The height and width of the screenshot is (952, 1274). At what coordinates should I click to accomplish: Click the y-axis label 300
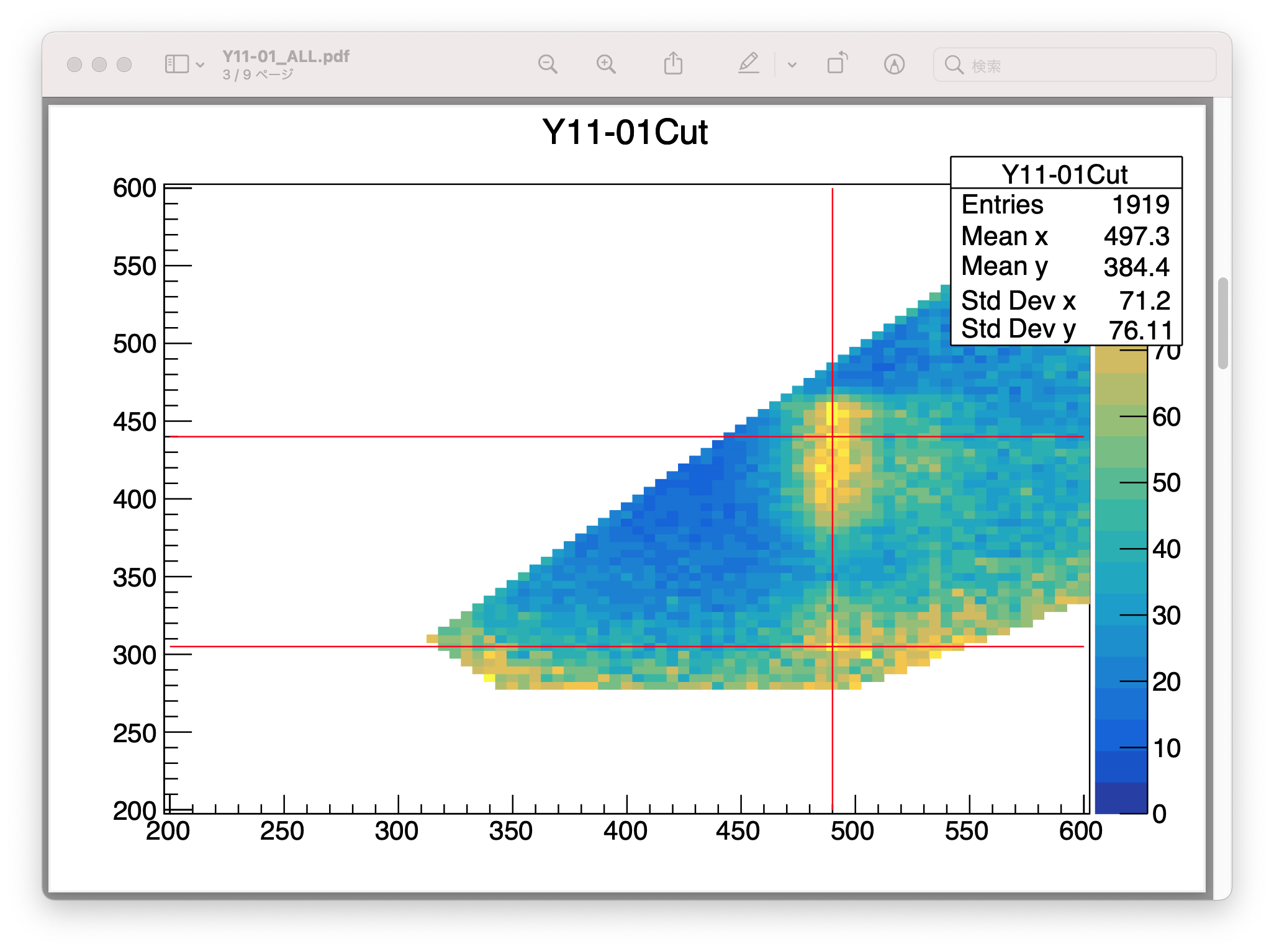click(x=134, y=655)
